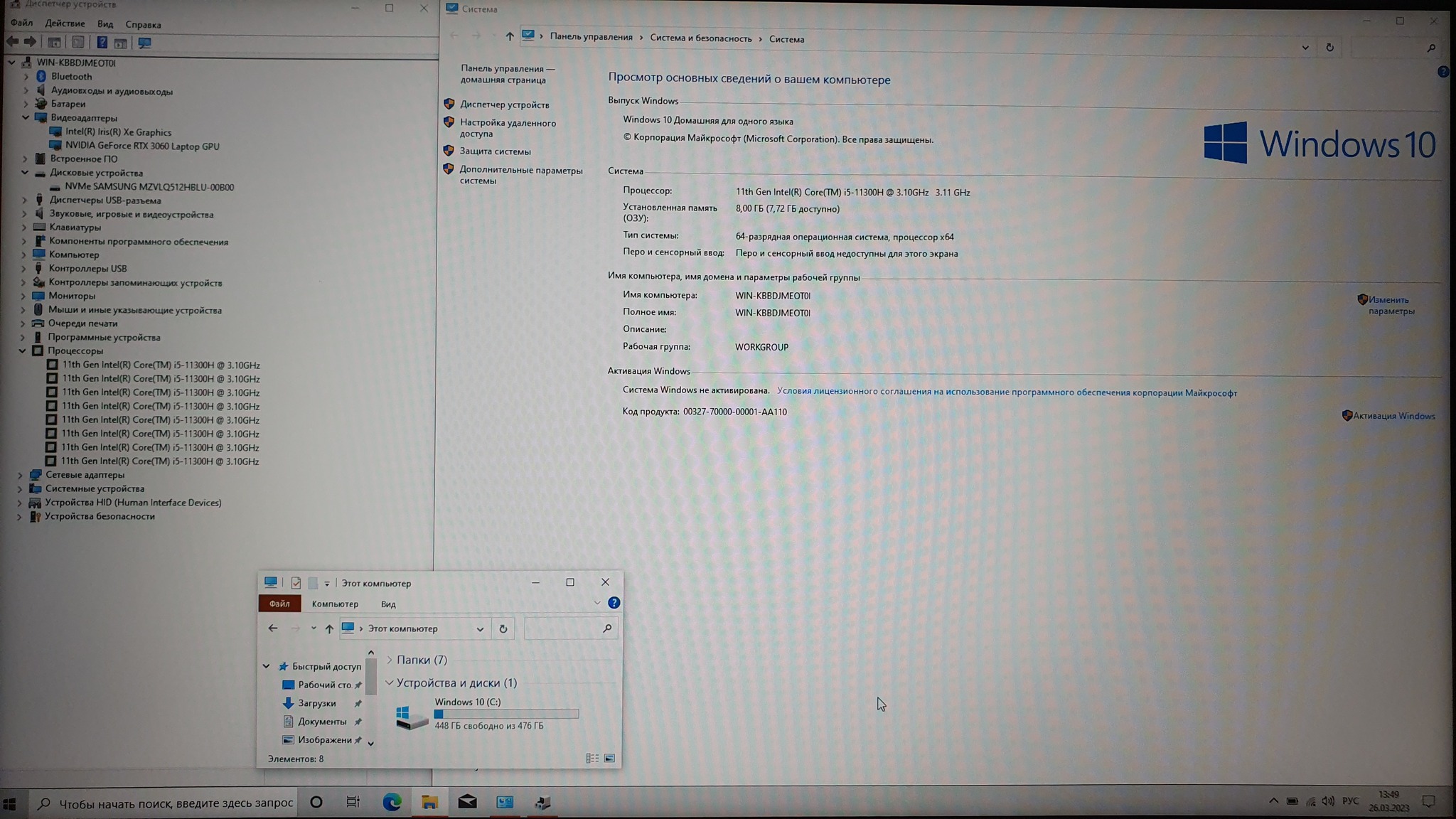Expand the explorer ribbon with the chevron

tap(596, 603)
